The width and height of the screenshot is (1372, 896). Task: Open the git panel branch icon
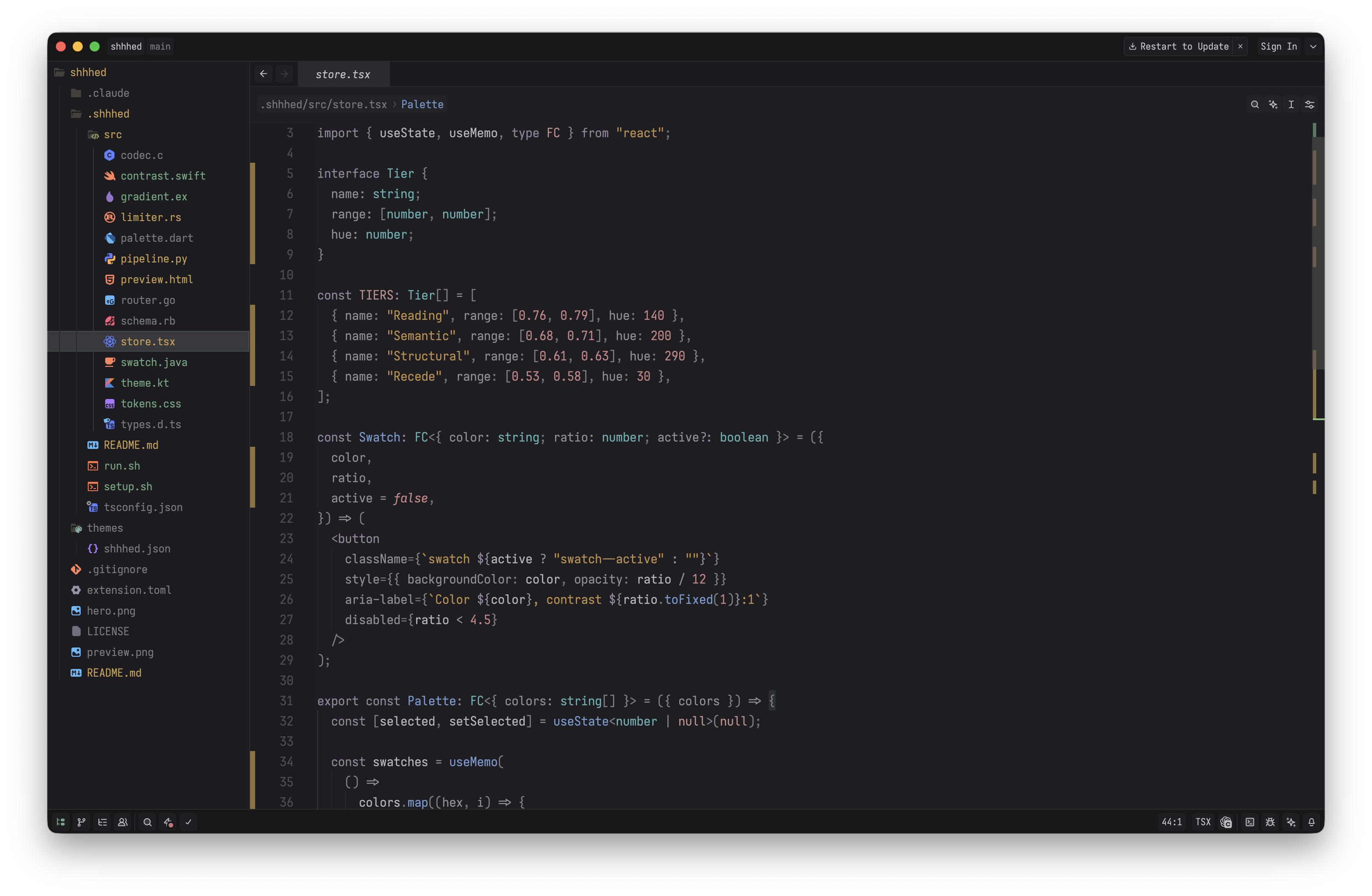point(81,822)
